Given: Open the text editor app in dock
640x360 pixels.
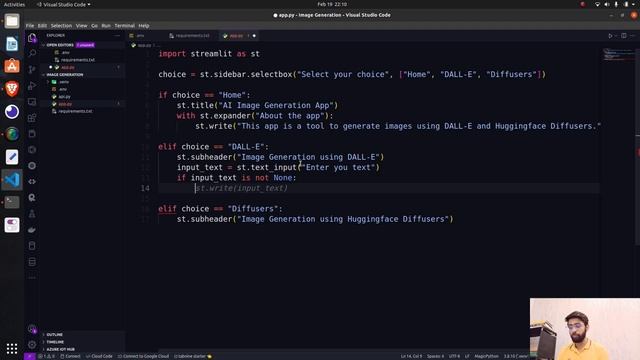Looking at the screenshot, I should pos(12,157).
